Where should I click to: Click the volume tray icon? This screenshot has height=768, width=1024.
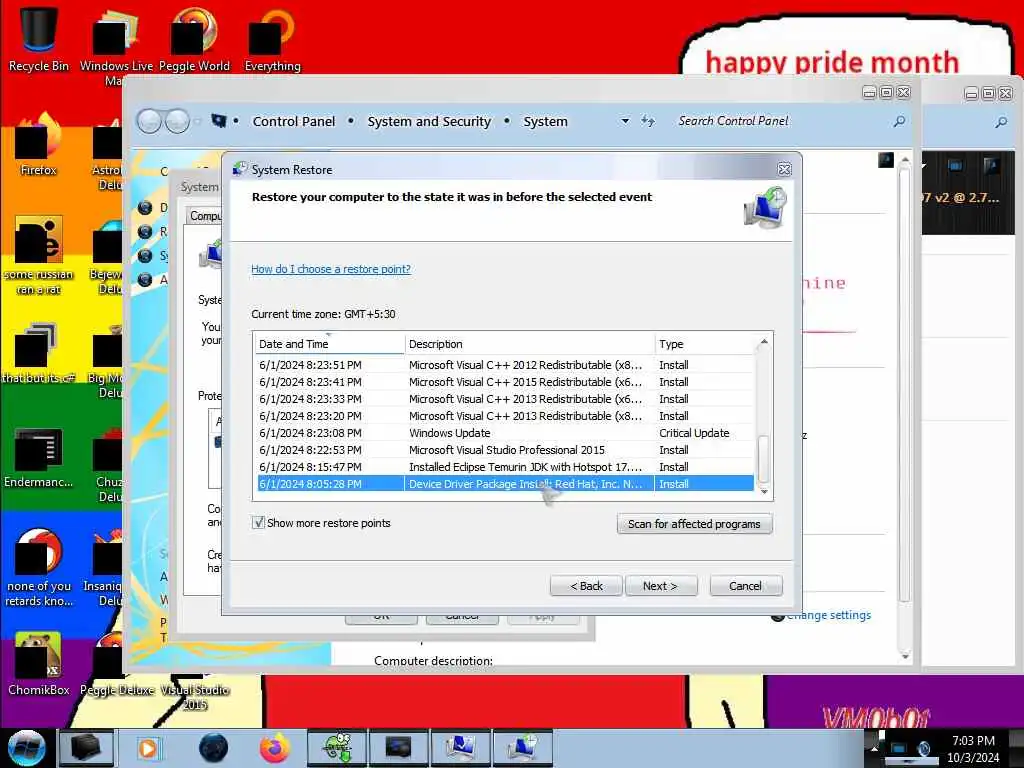924,749
